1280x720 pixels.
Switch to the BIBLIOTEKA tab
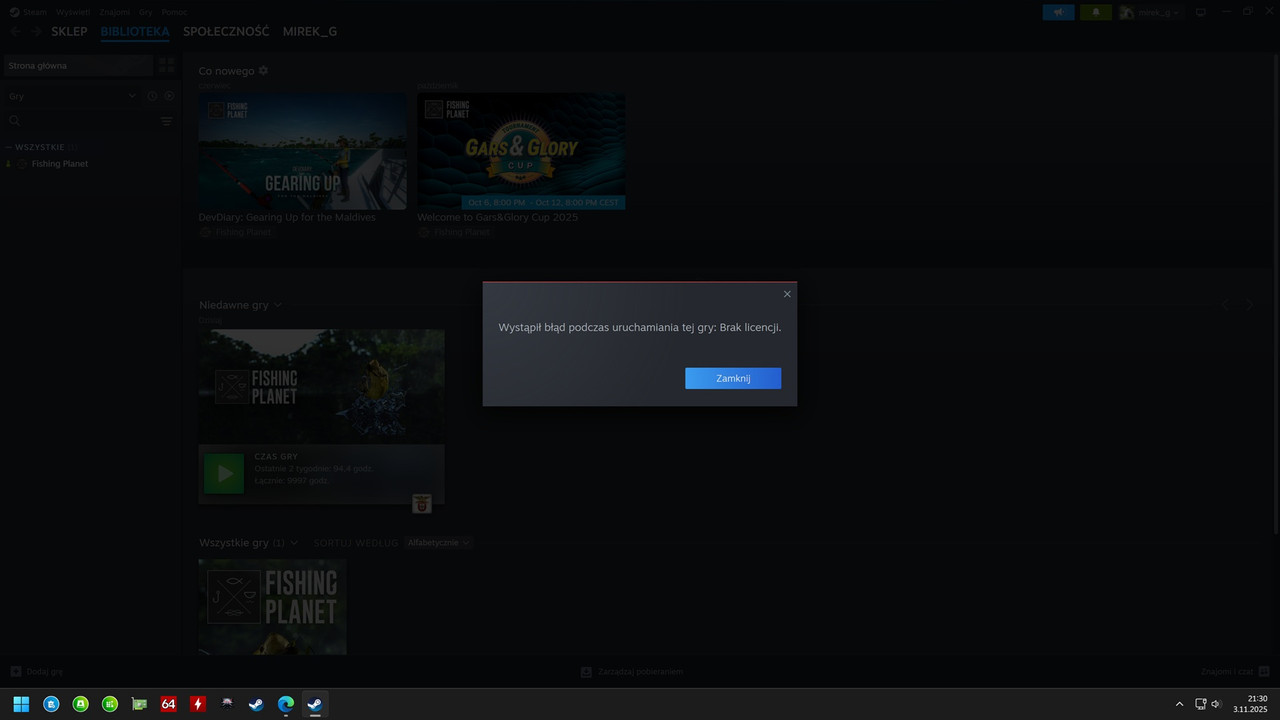(135, 32)
